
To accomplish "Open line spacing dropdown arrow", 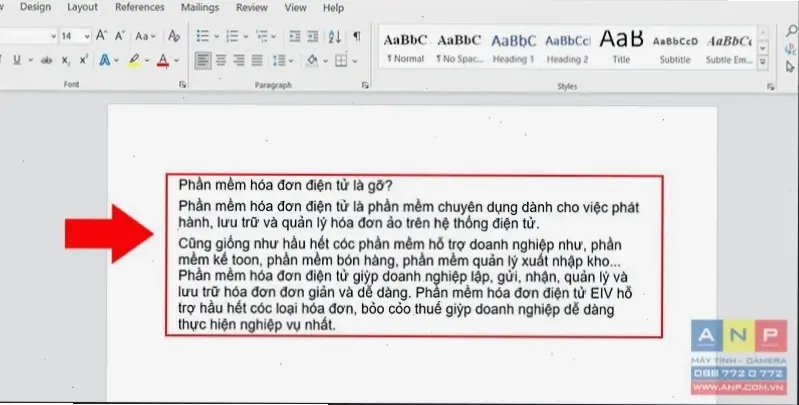I will (x=291, y=61).
